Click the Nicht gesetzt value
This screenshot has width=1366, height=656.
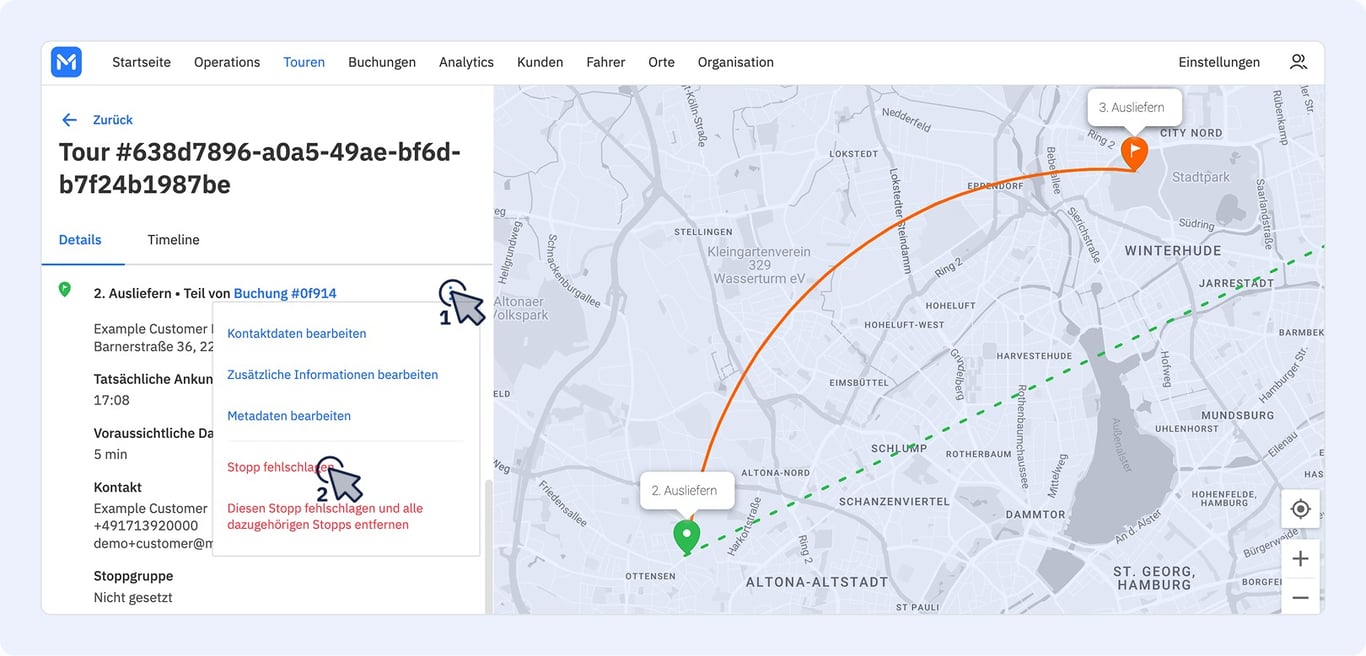click(x=133, y=597)
